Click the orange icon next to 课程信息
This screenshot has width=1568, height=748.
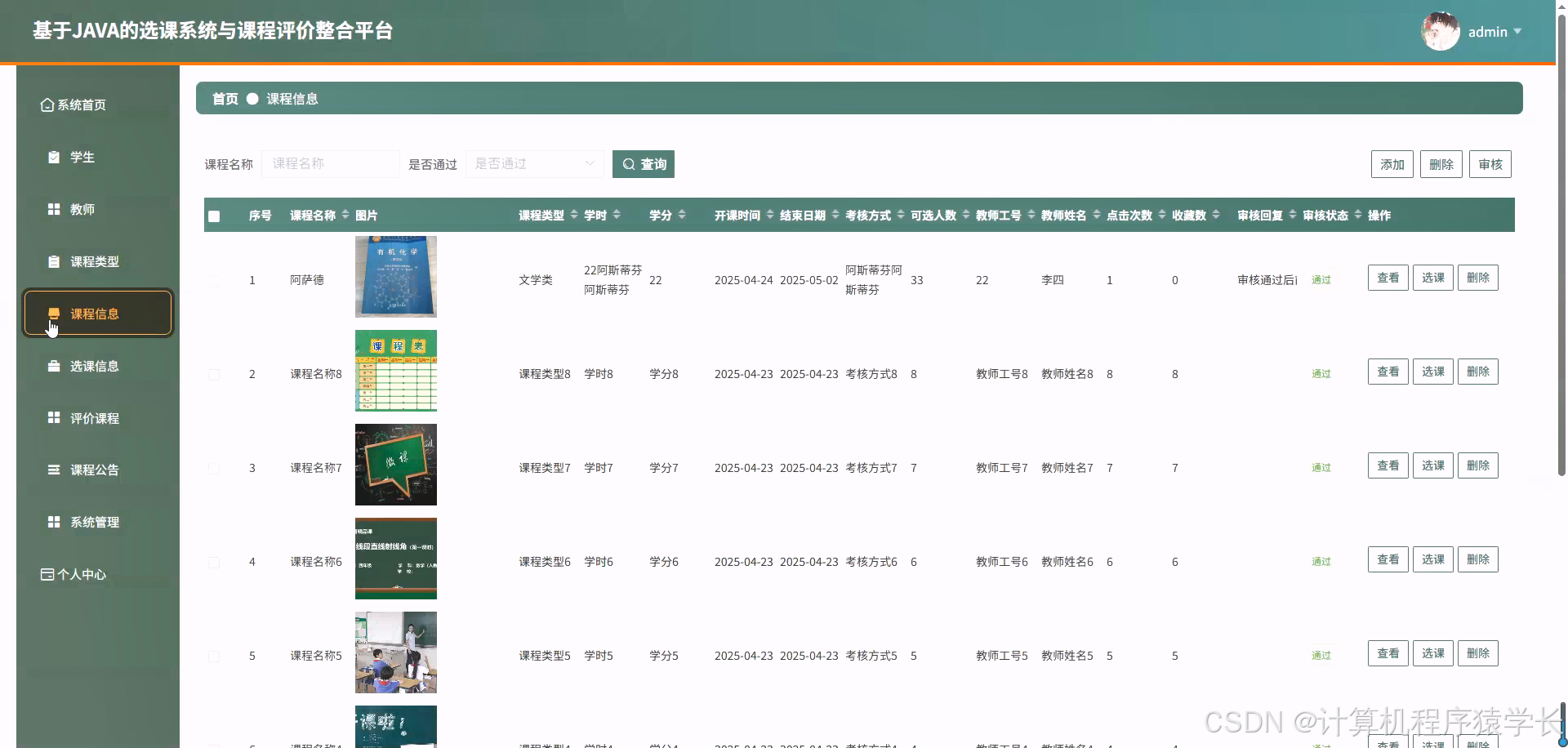(54, 314)
